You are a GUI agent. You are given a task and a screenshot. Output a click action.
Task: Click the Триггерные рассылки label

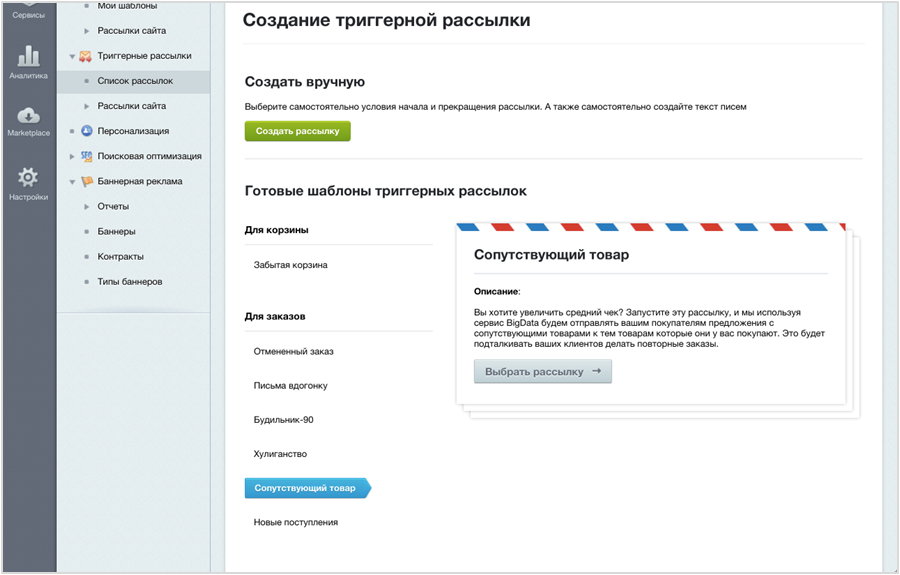[144, 56]
